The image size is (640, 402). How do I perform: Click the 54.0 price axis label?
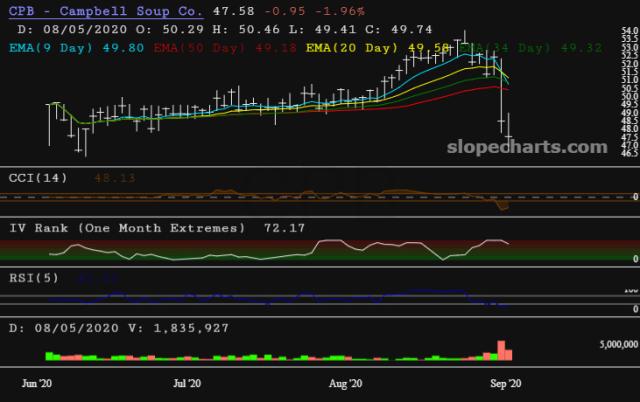[x=629, y=34]
